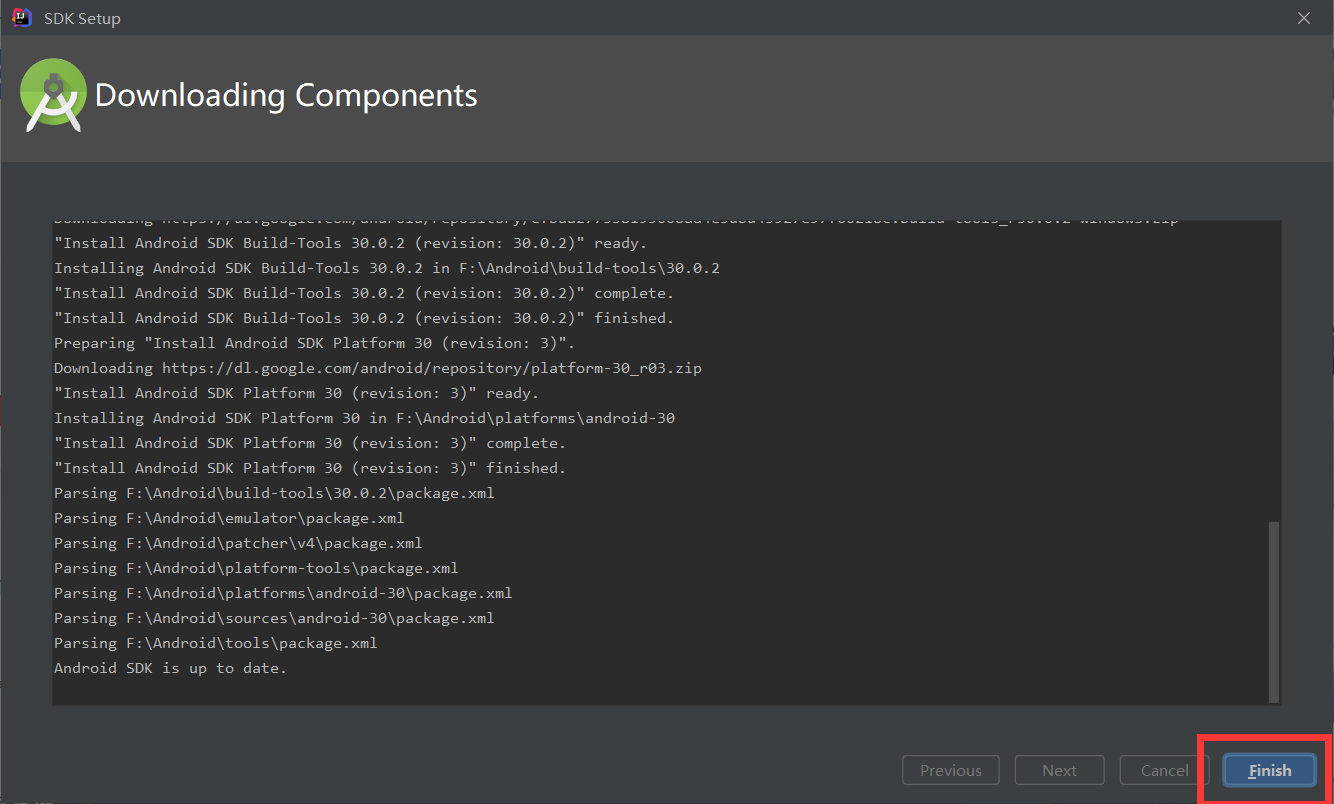Click the log scrollbar thumb
The image size is (1334, 804).
coord(1273,611)
